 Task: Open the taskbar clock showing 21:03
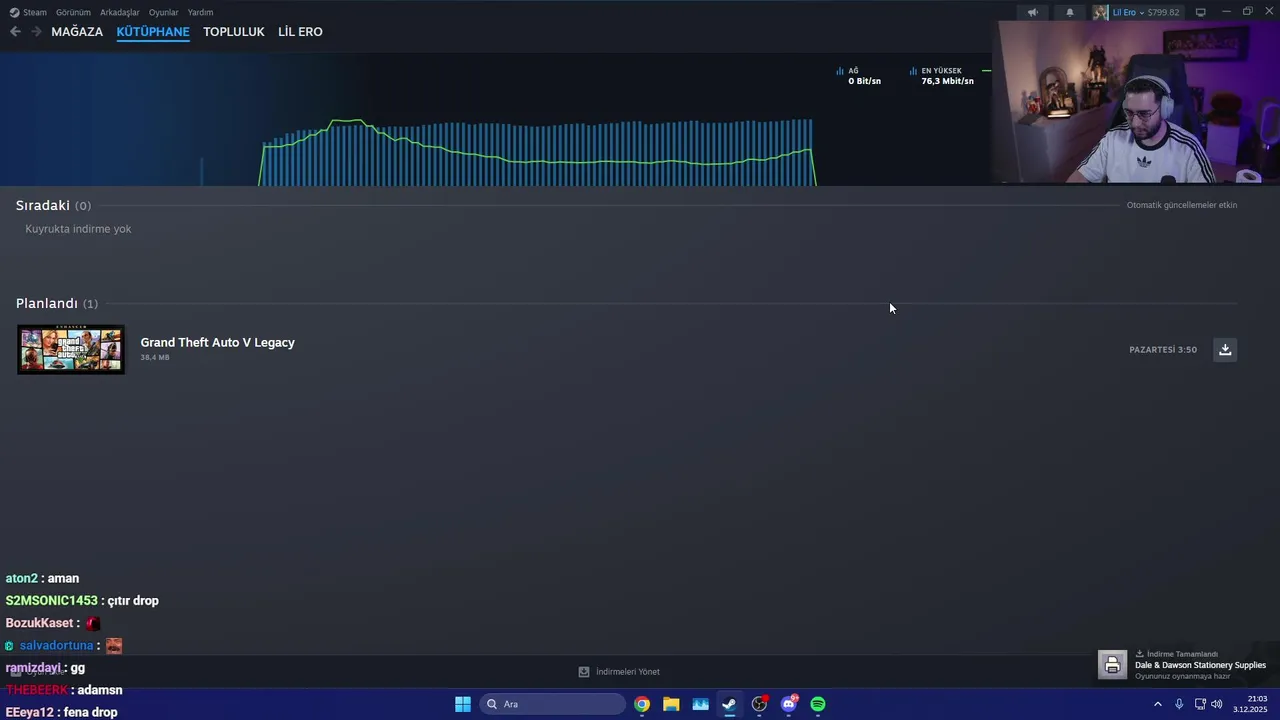(1250, 704)
